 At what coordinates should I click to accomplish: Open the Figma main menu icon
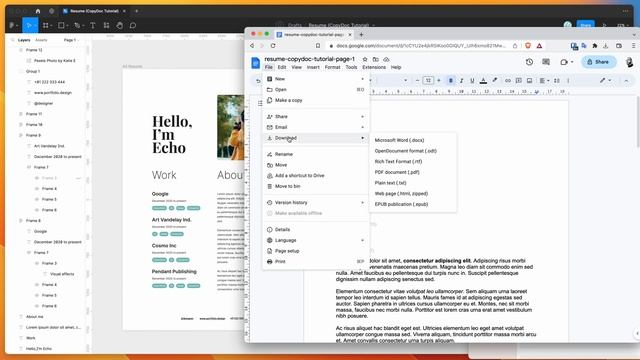(x=12, y=25)
